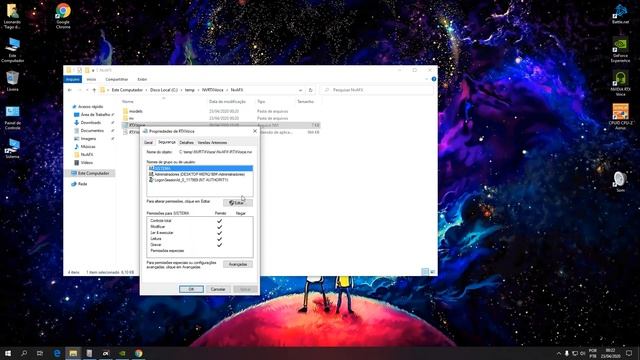Open the Som desktop shortcut

tap(620, 182)
